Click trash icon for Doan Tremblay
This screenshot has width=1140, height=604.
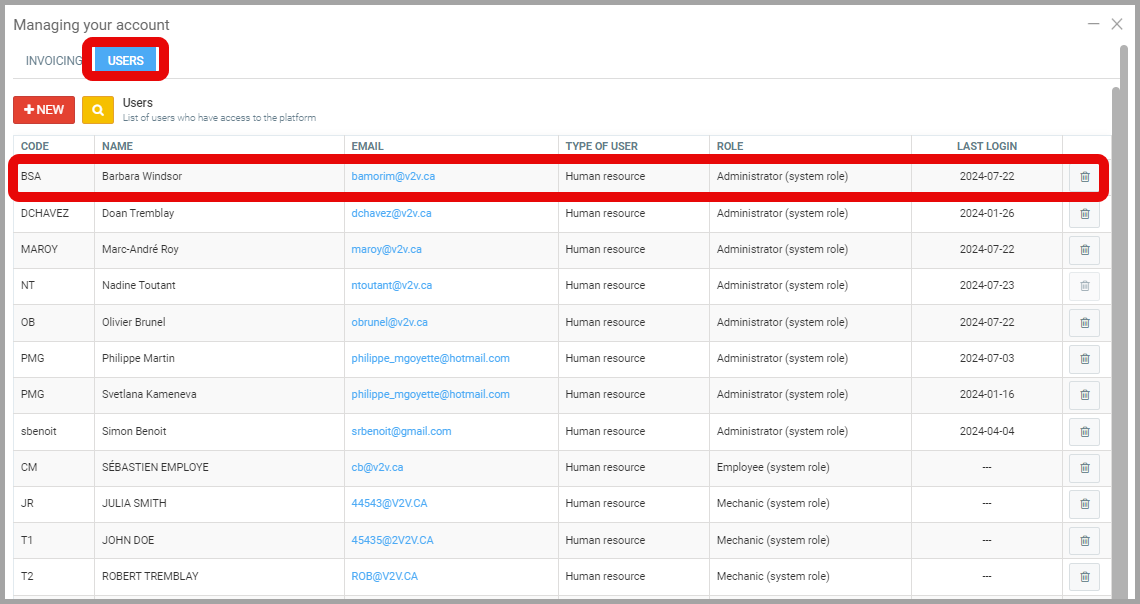pos(1084,214)
